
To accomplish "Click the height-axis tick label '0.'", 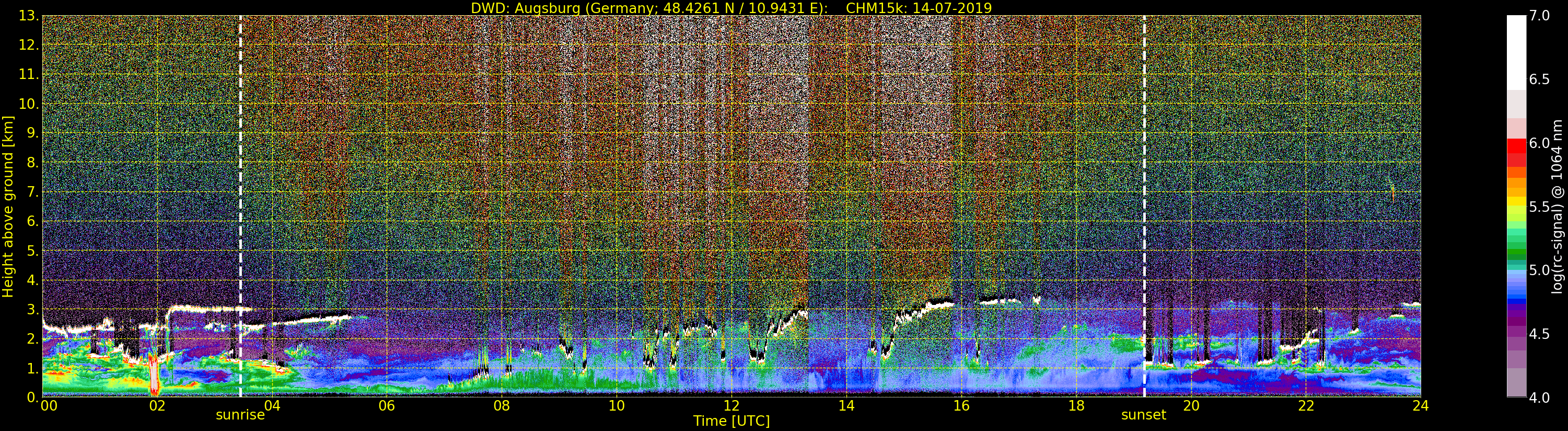I will [33, 397].
